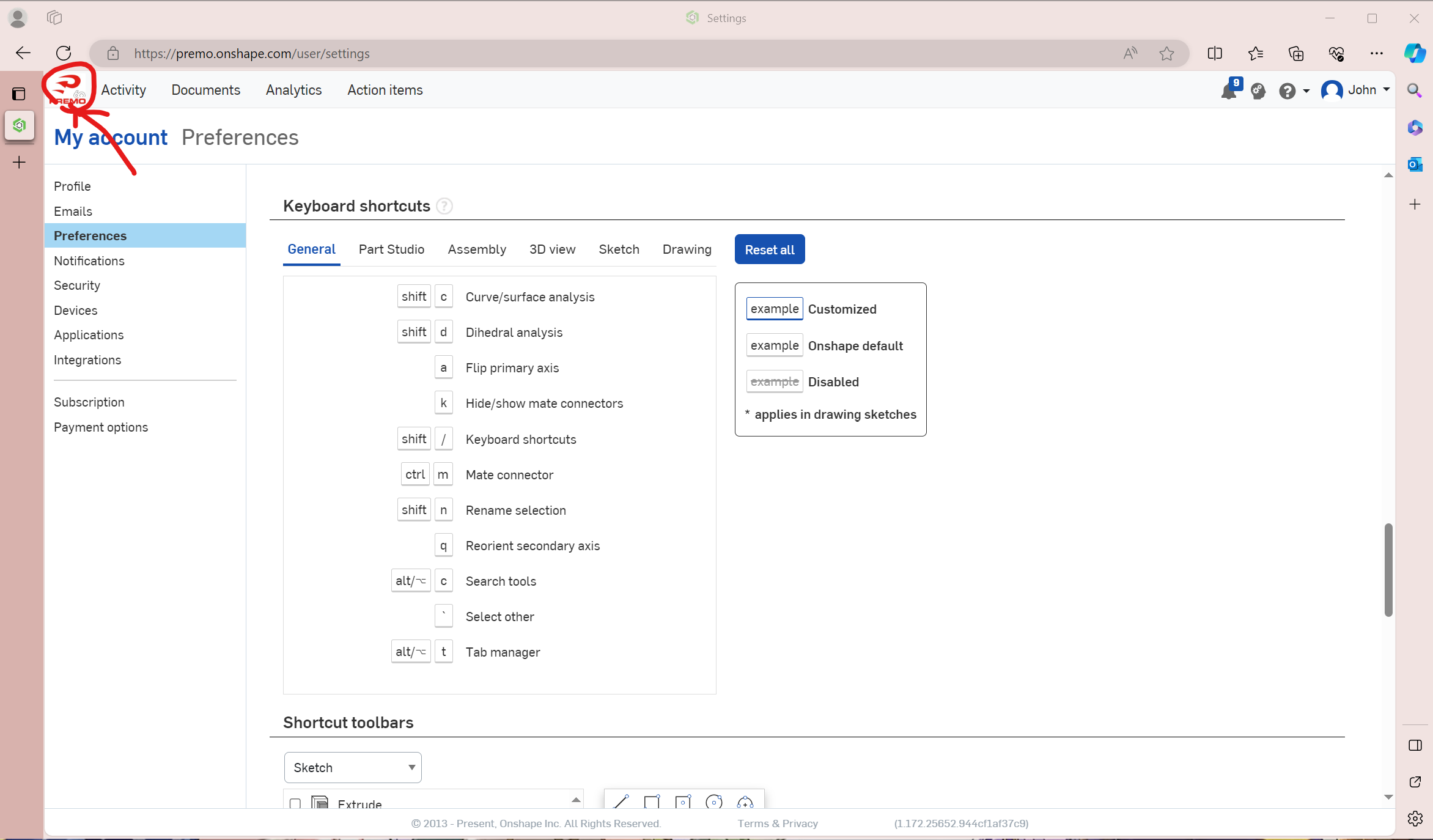
Task: Click the learning center head-with-gears icon
Action: 1258,91
